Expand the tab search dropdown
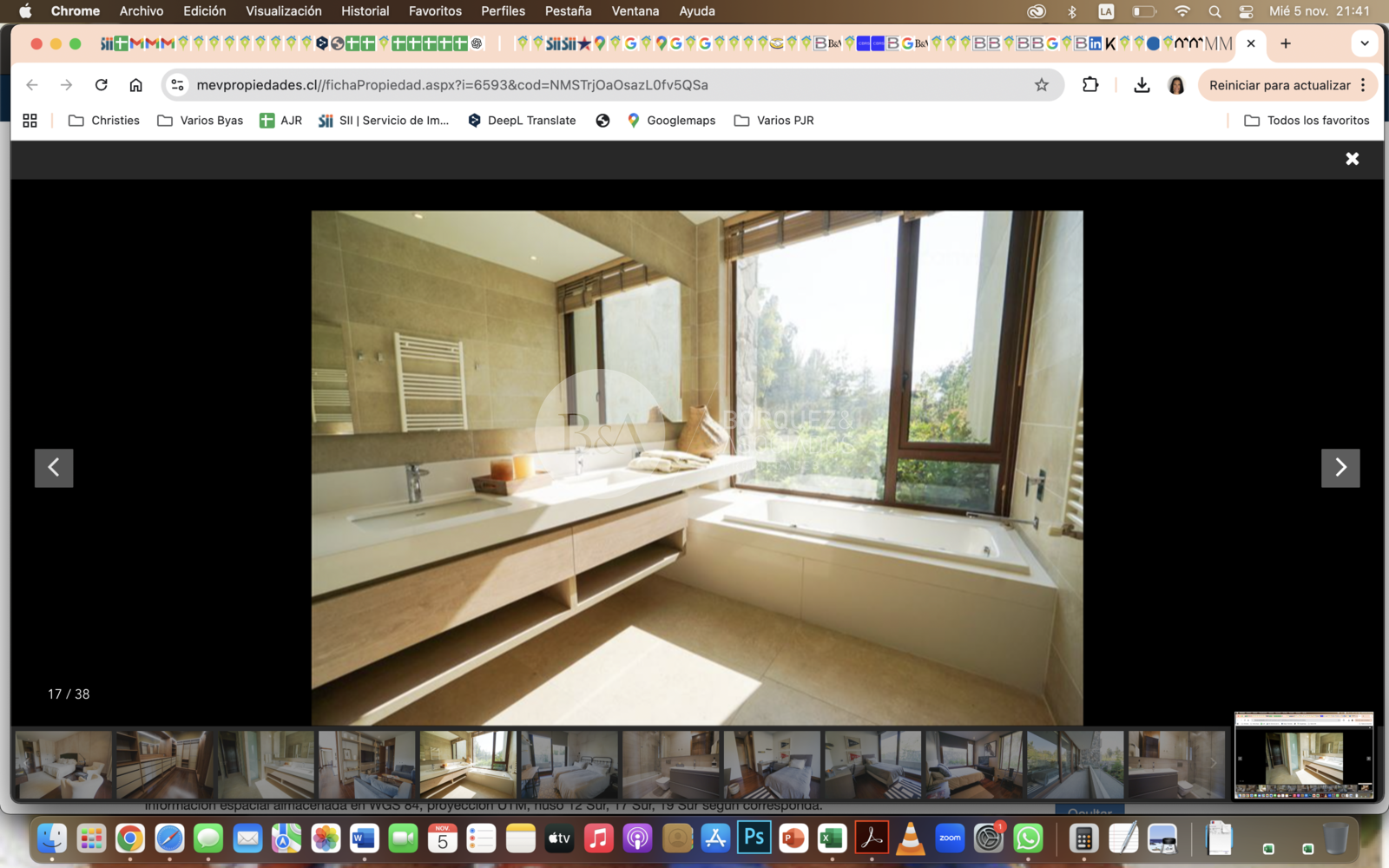This screenshot has height=868, width=1389. [1365, 43]
